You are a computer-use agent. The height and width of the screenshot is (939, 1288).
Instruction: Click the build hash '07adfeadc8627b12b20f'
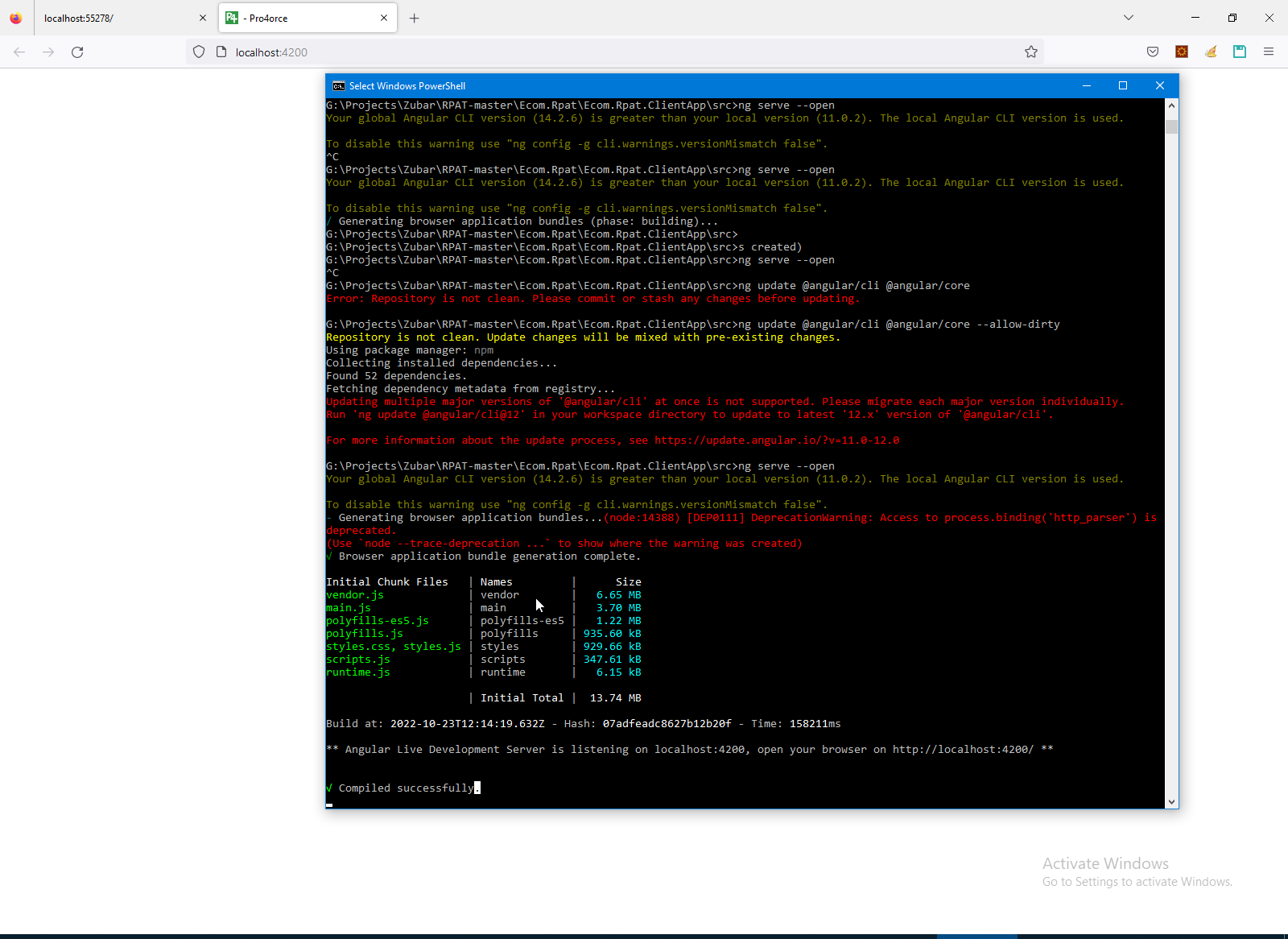(x=667, y=724)
